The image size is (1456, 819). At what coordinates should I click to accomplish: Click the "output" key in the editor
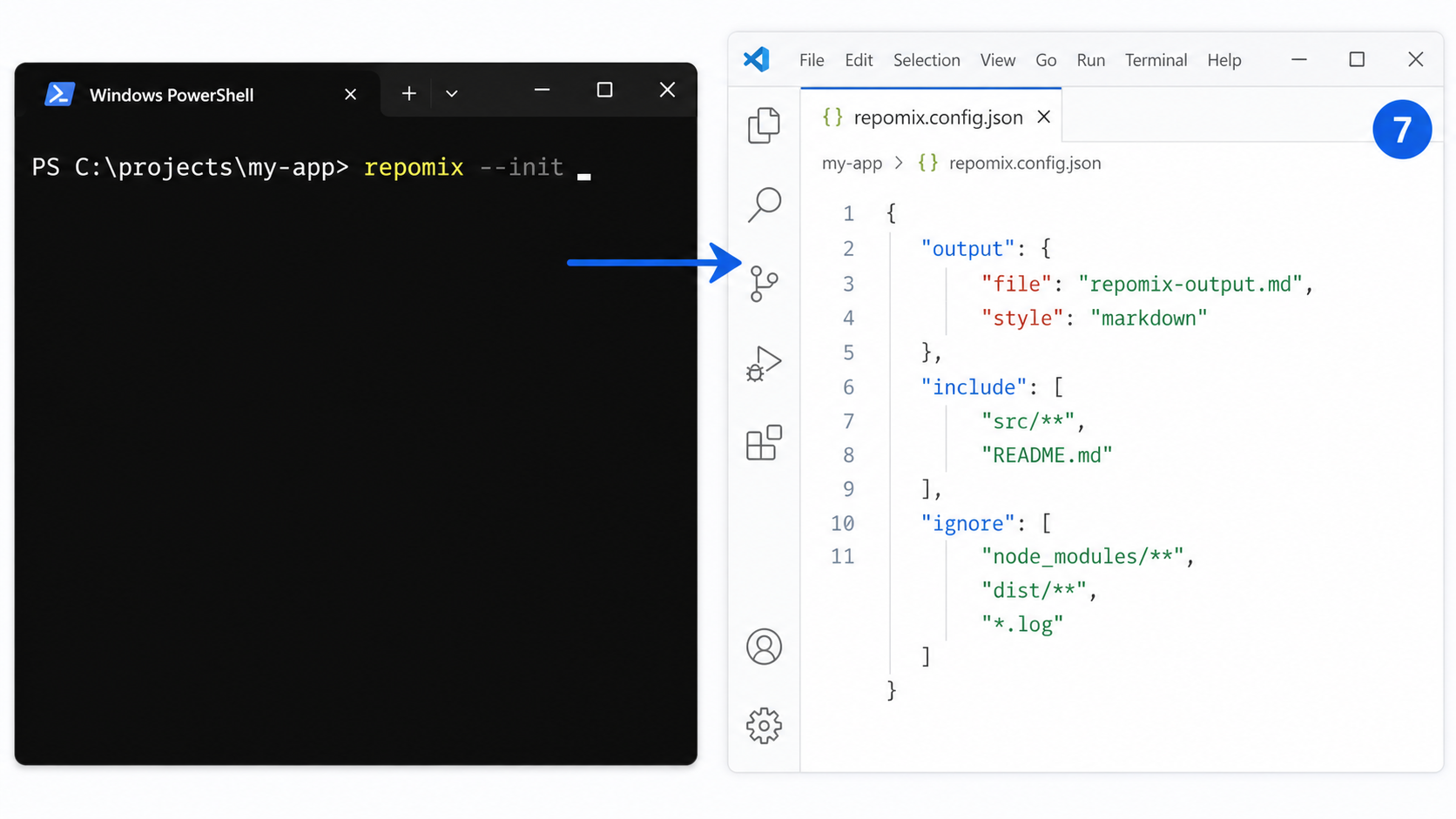[x=967, y=249]
